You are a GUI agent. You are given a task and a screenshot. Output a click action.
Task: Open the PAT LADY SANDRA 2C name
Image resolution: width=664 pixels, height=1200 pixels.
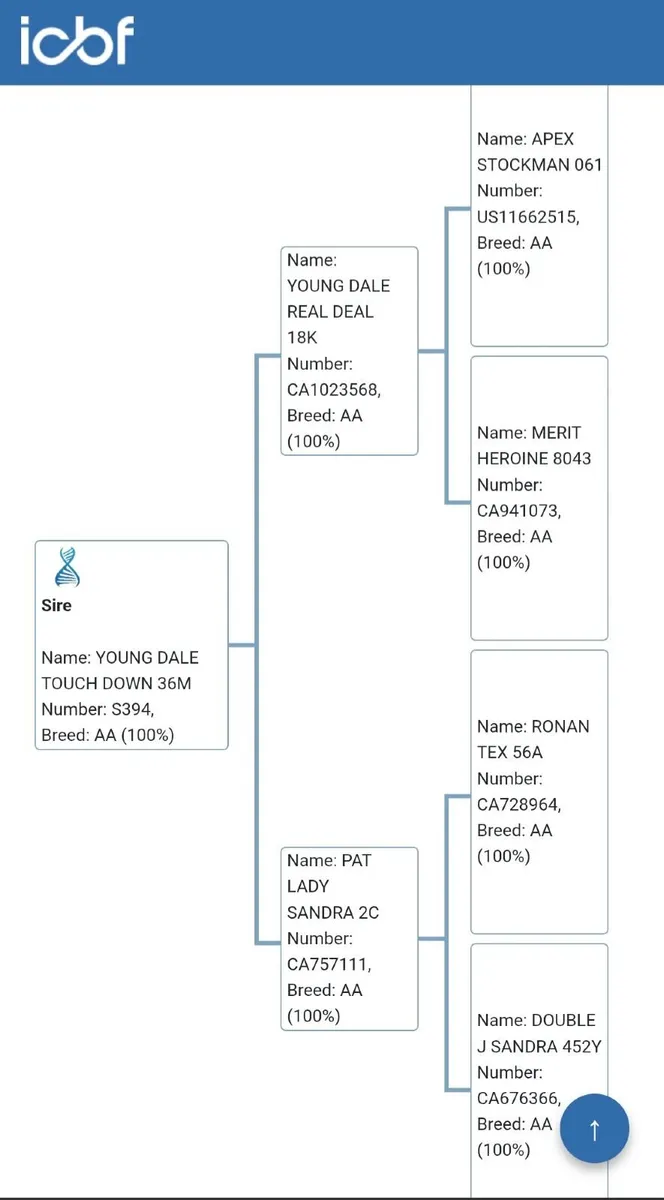(x=332, y=886)
